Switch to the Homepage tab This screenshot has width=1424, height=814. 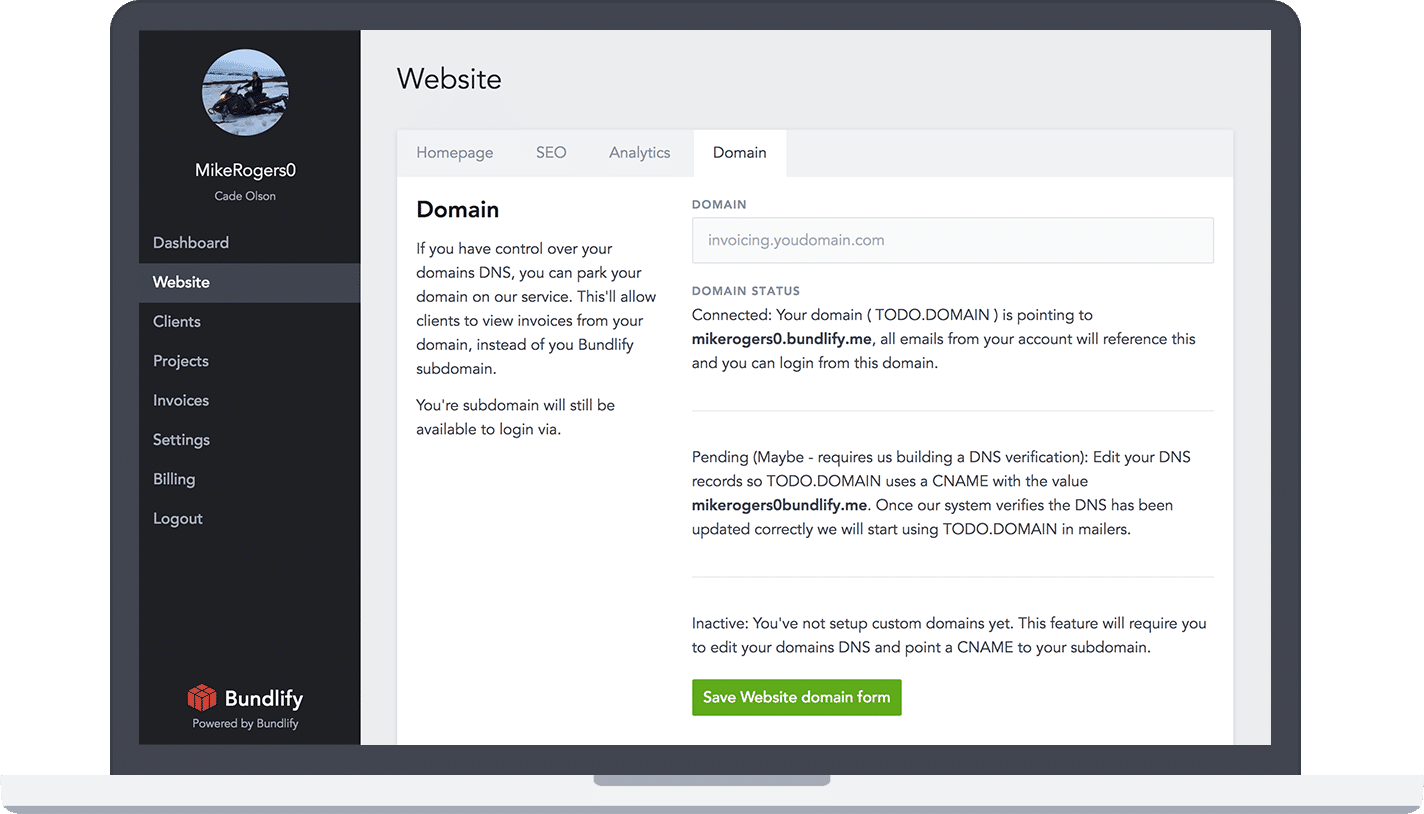point(455,153)
